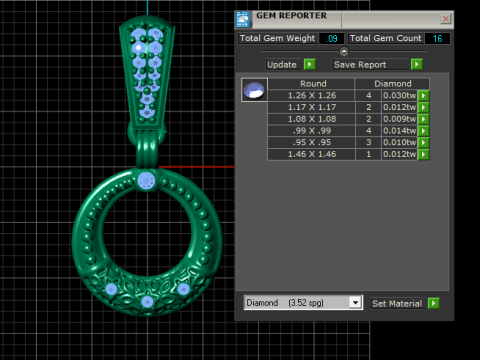The width and height of the screenshot is (480, 360).
Task: Select the 1.08 X 1.08 size cell
Action: click(x=312, y=119)
